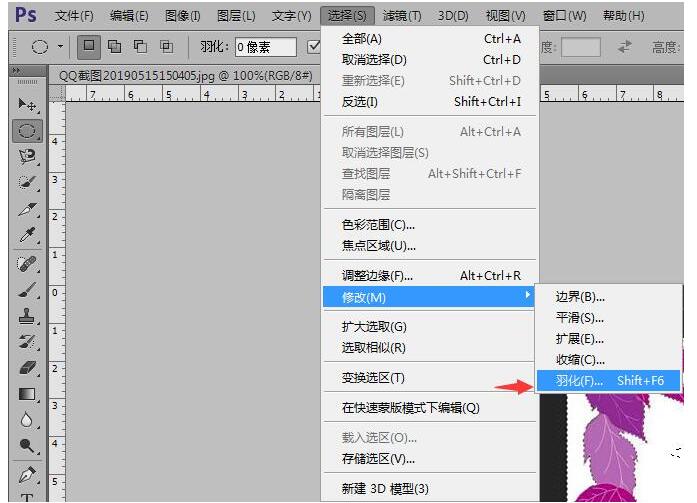Click the swap width and height button
Screen dimensions: 697x503
625,47
